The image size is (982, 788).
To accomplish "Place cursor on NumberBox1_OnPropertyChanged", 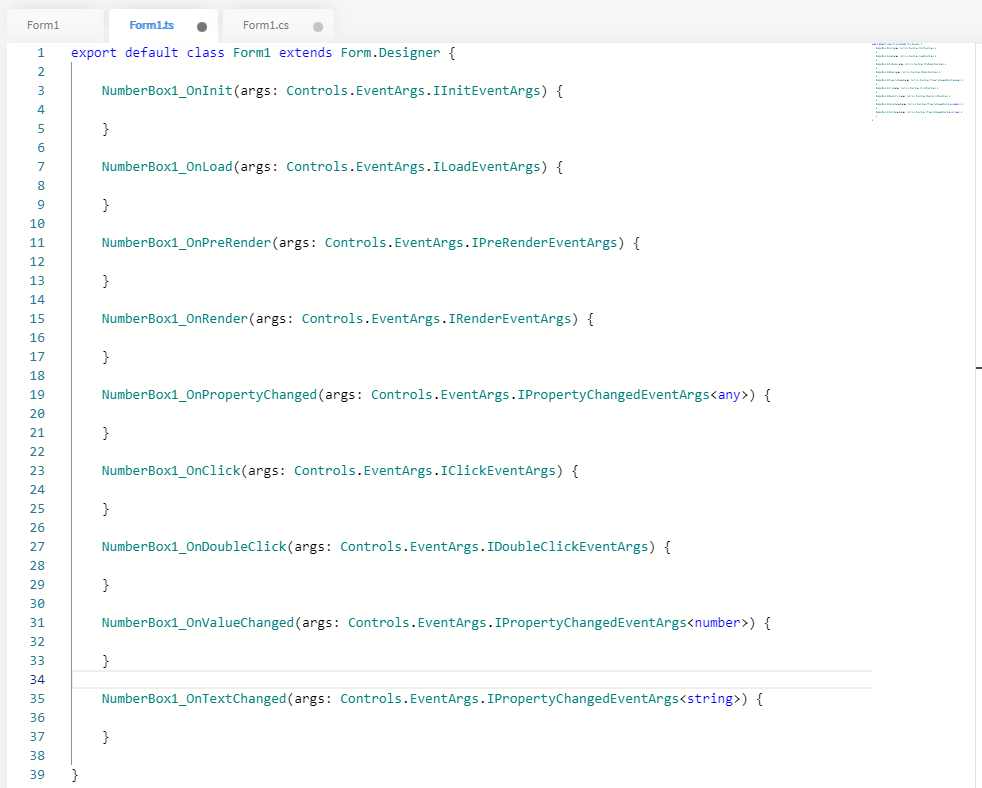I will tap(209, 395).
